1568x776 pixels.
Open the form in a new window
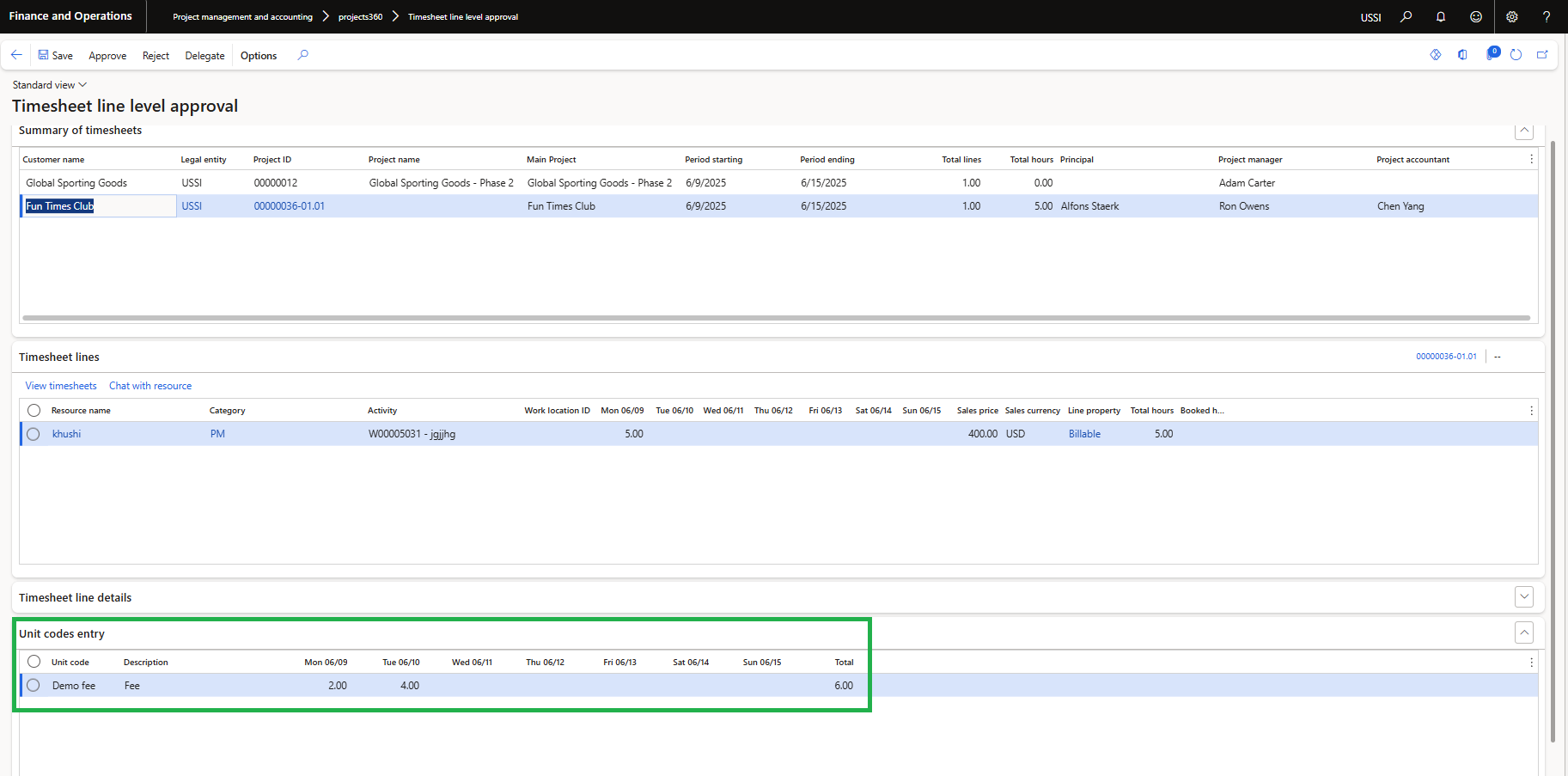[1542, 55]
